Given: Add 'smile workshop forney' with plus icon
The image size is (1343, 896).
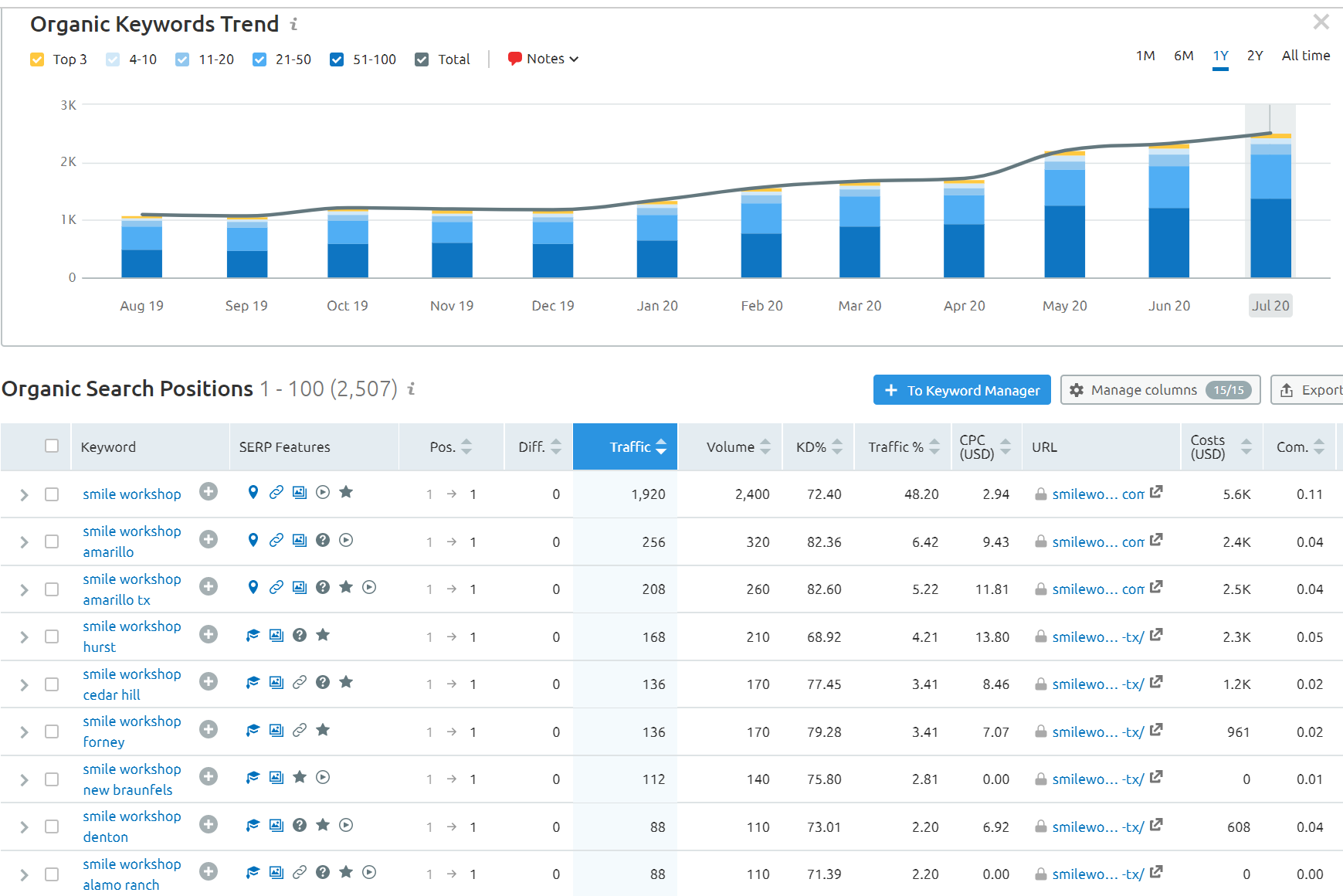Looking at the screenshot, I should tap(209, 729).
